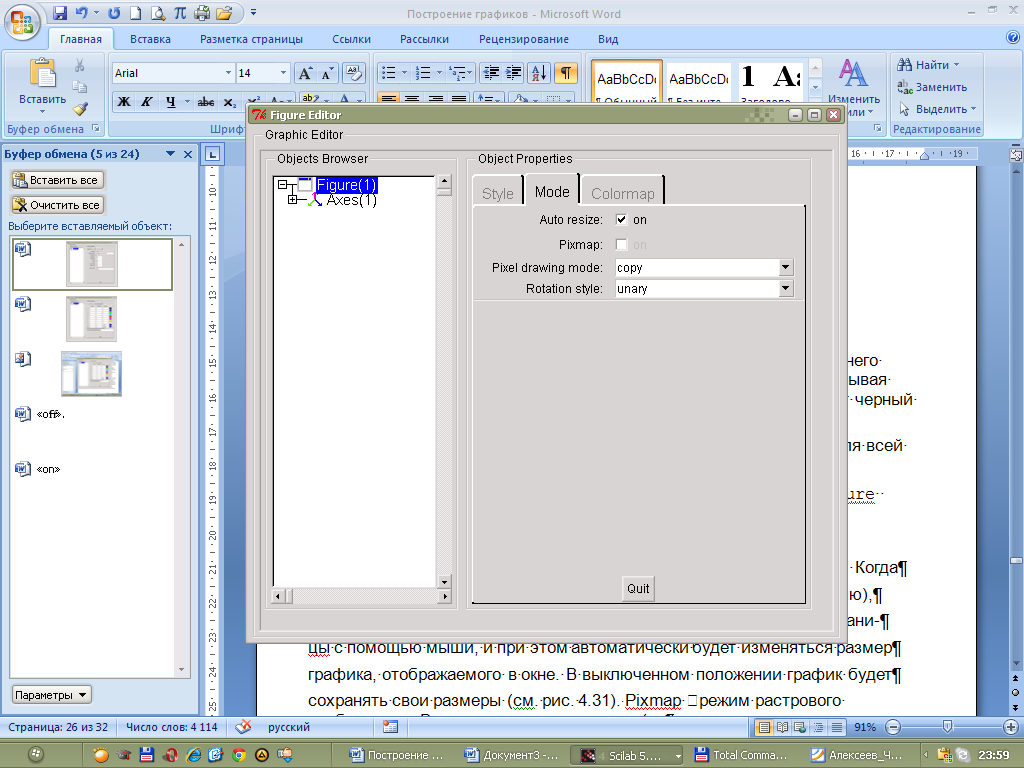This screenshot has height=768, width=1024.
Task: Create new document from quick access toolbar
Action: point(135,12)
